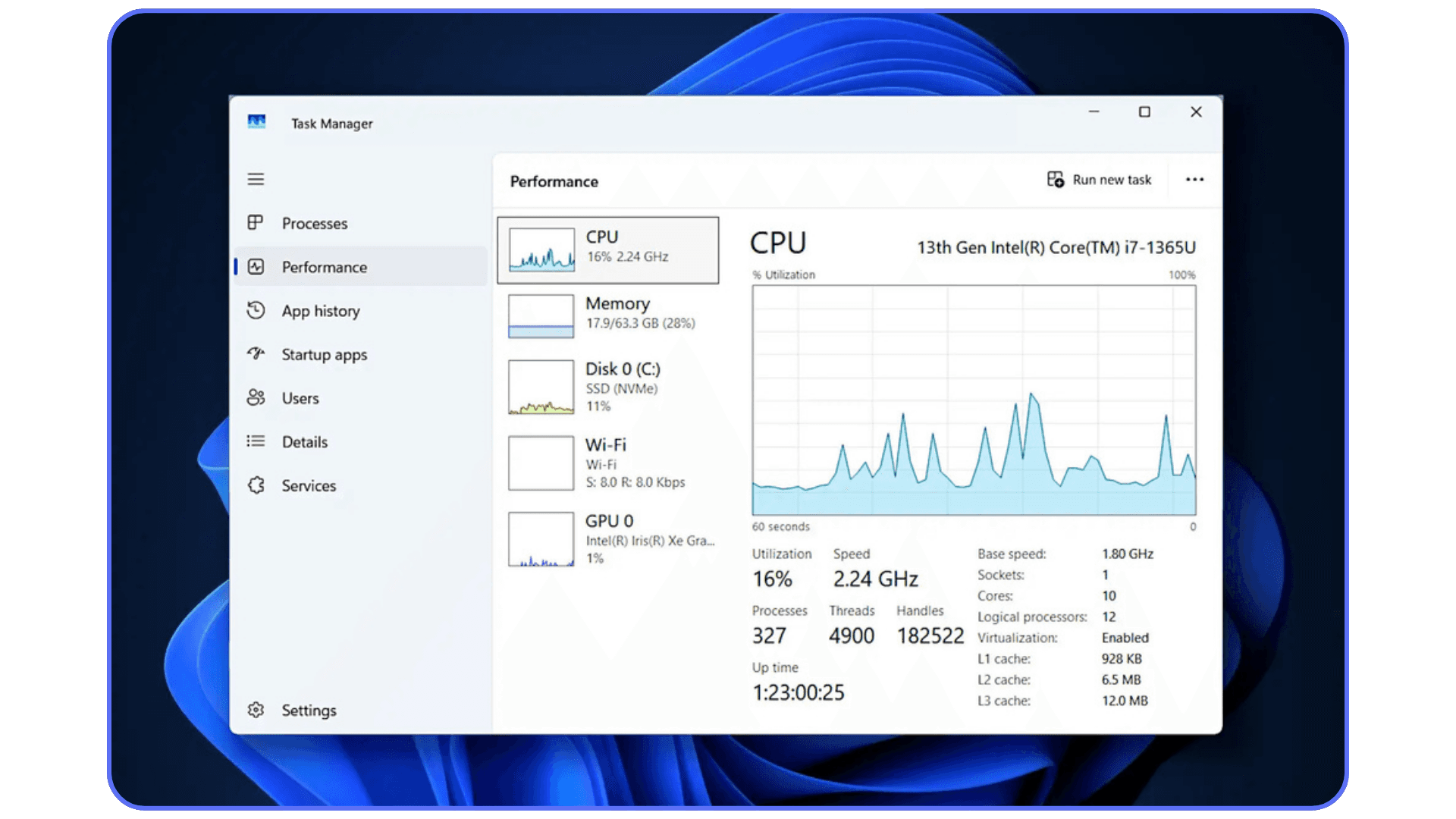Click the % Utilization graph label
This screenshot has height=819, width=1456.
(x=783, y=275)
